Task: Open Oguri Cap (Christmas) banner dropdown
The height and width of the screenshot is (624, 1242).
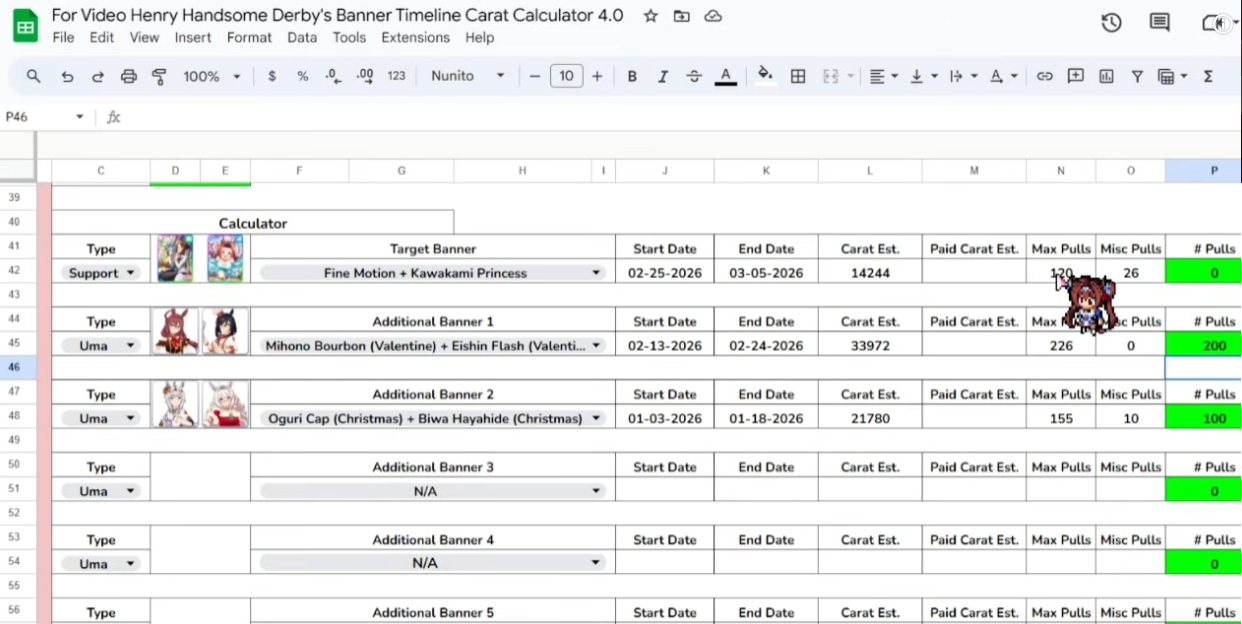Action: tap(432, 419)
